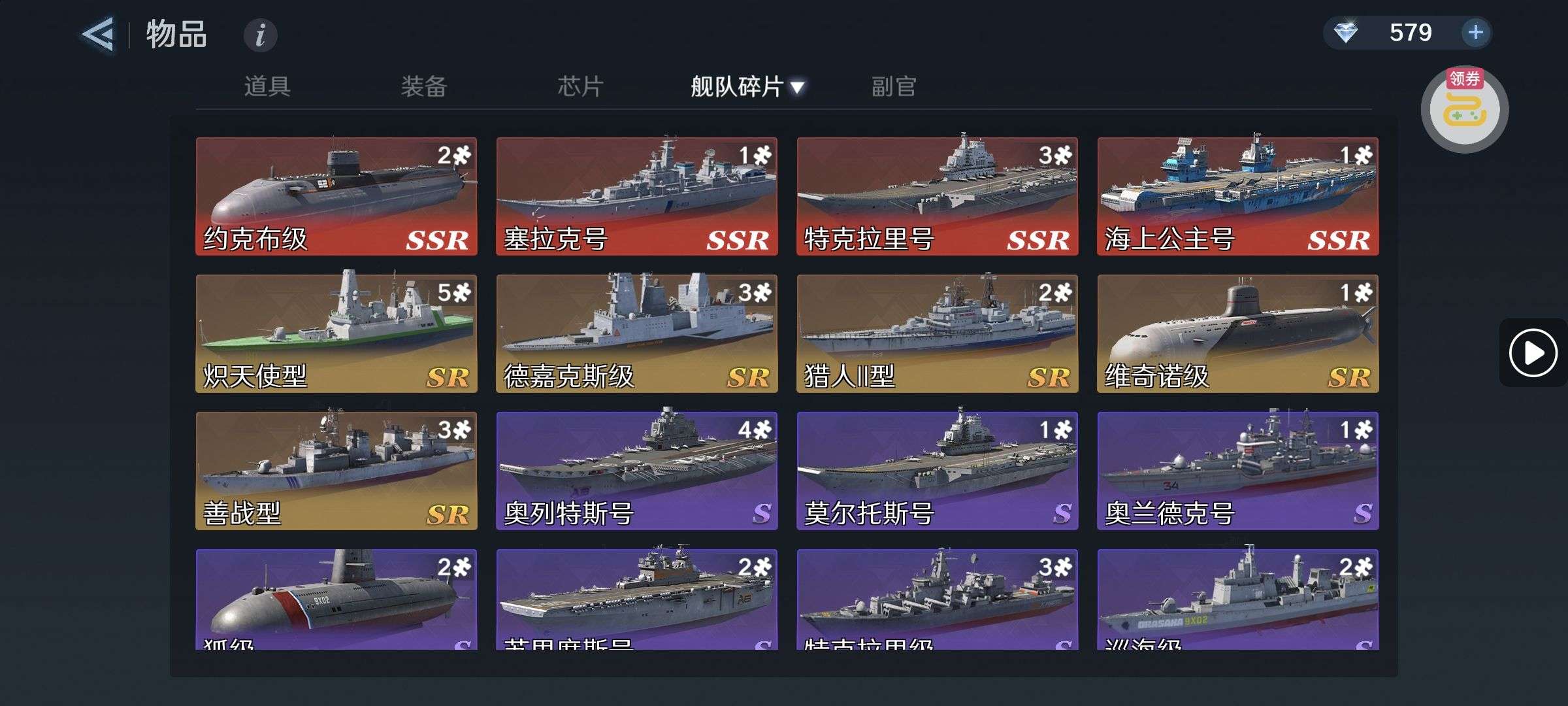Open the info icon beside 物品
1568x706 pixels.
click(260, 35)
